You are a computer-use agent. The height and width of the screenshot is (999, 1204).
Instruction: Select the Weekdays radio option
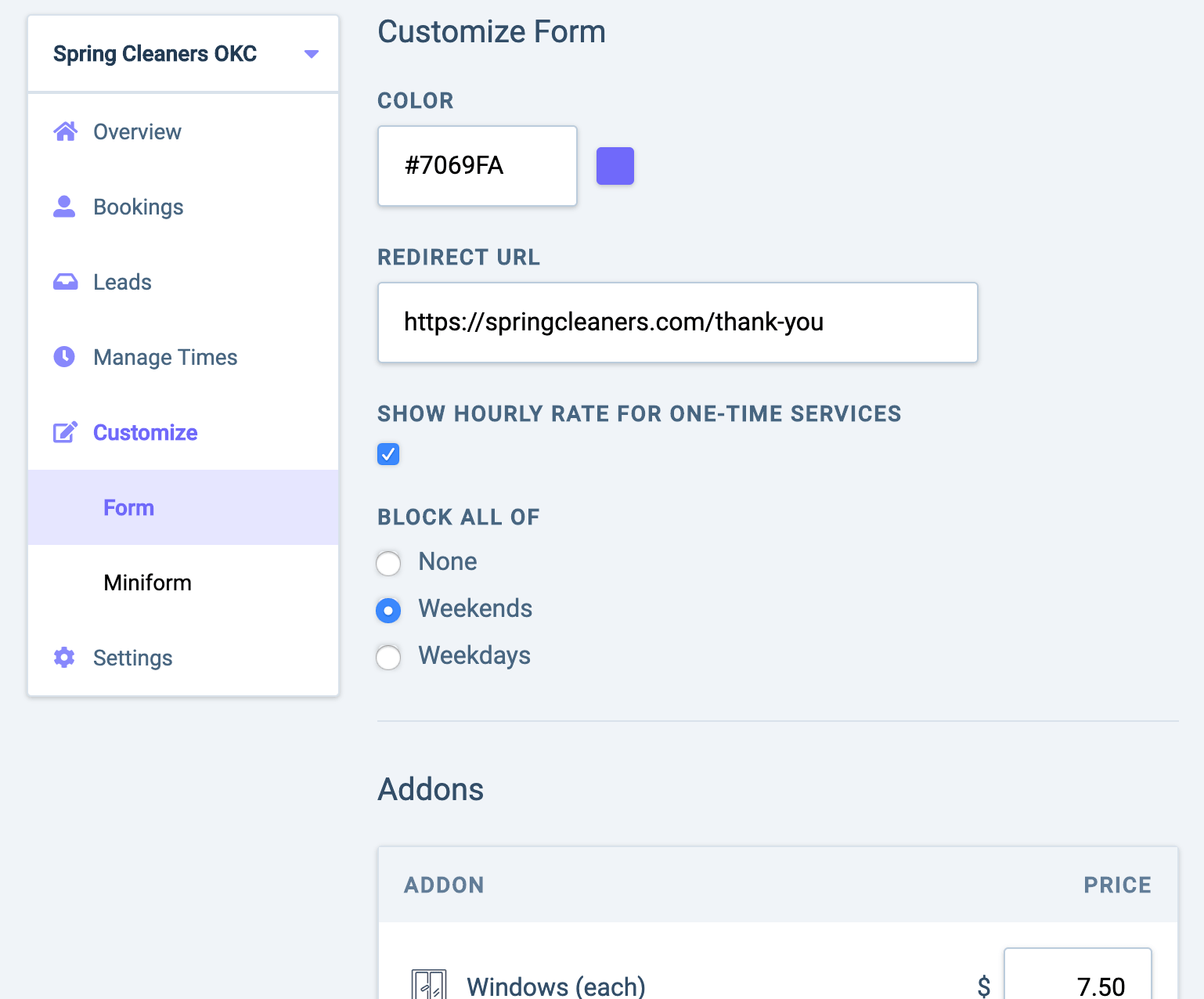388,657
